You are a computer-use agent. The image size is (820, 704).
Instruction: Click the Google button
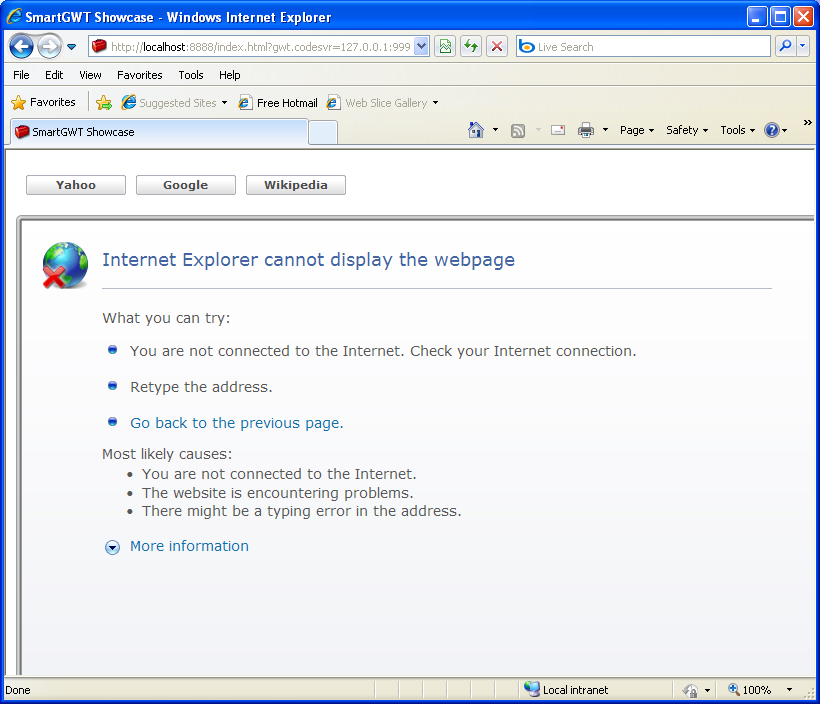186,185
